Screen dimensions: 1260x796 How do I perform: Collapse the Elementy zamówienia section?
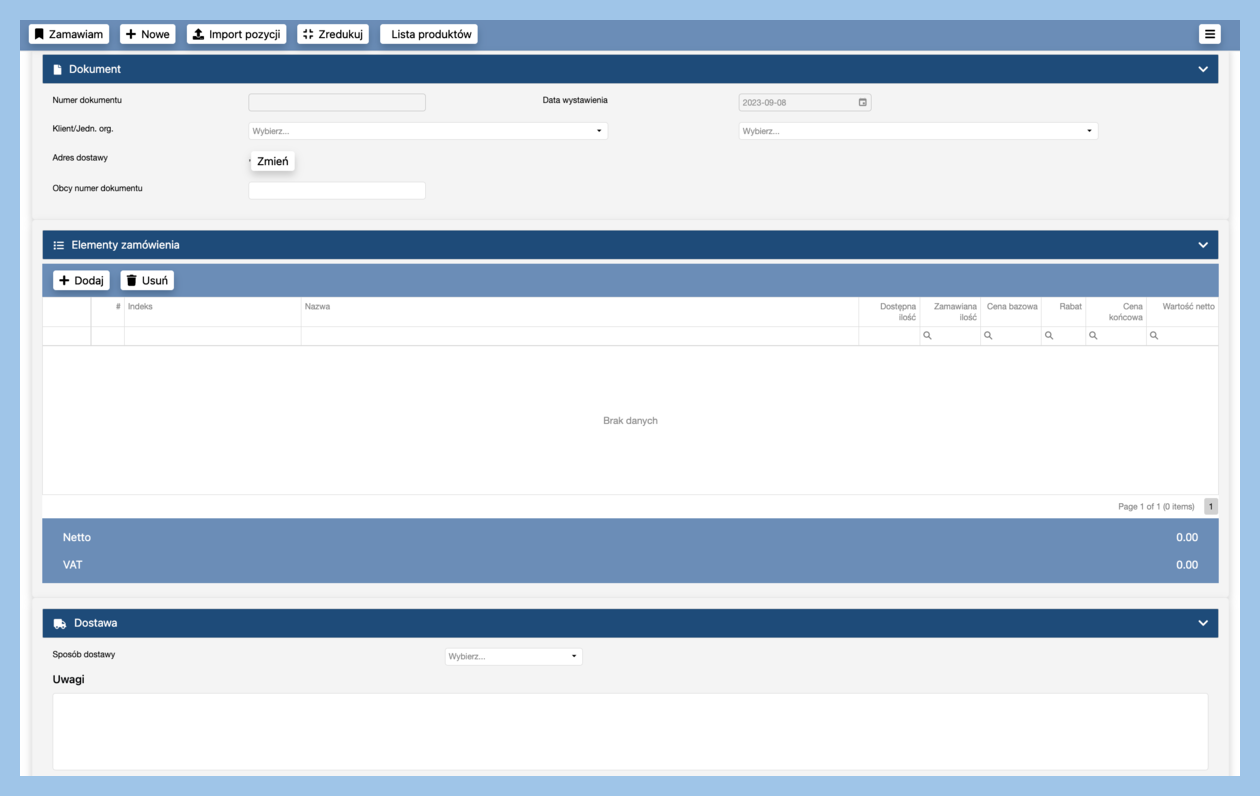coord(1203,245)
